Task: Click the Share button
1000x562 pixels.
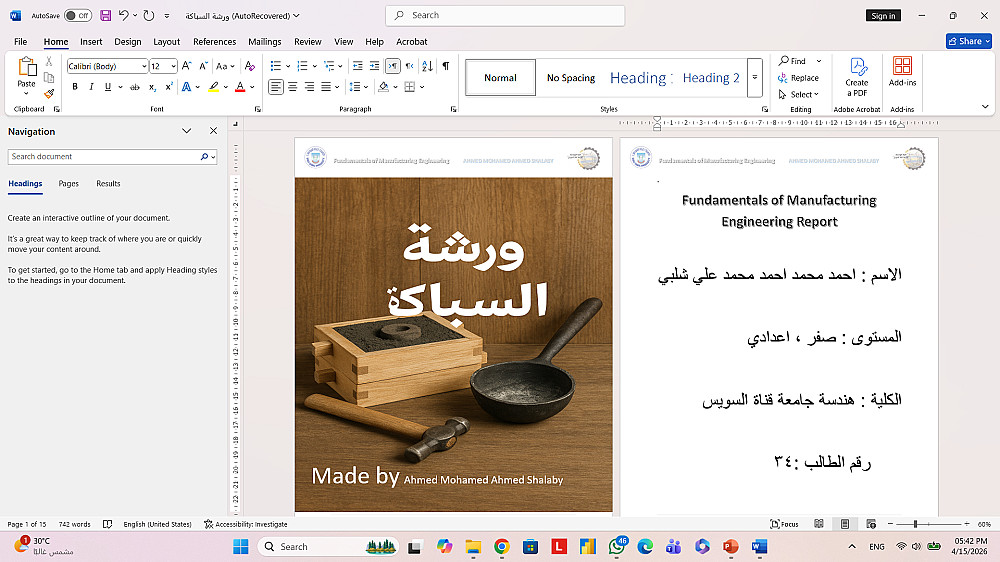Action: (969, 41)
